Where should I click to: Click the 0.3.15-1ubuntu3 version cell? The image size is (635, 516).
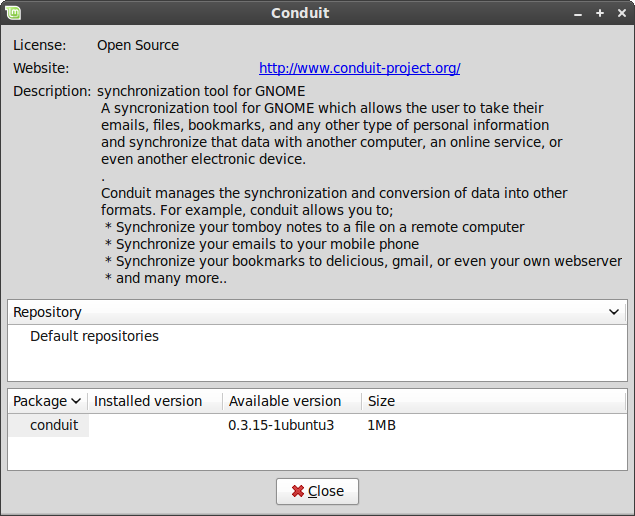click(x=281, y=425)
